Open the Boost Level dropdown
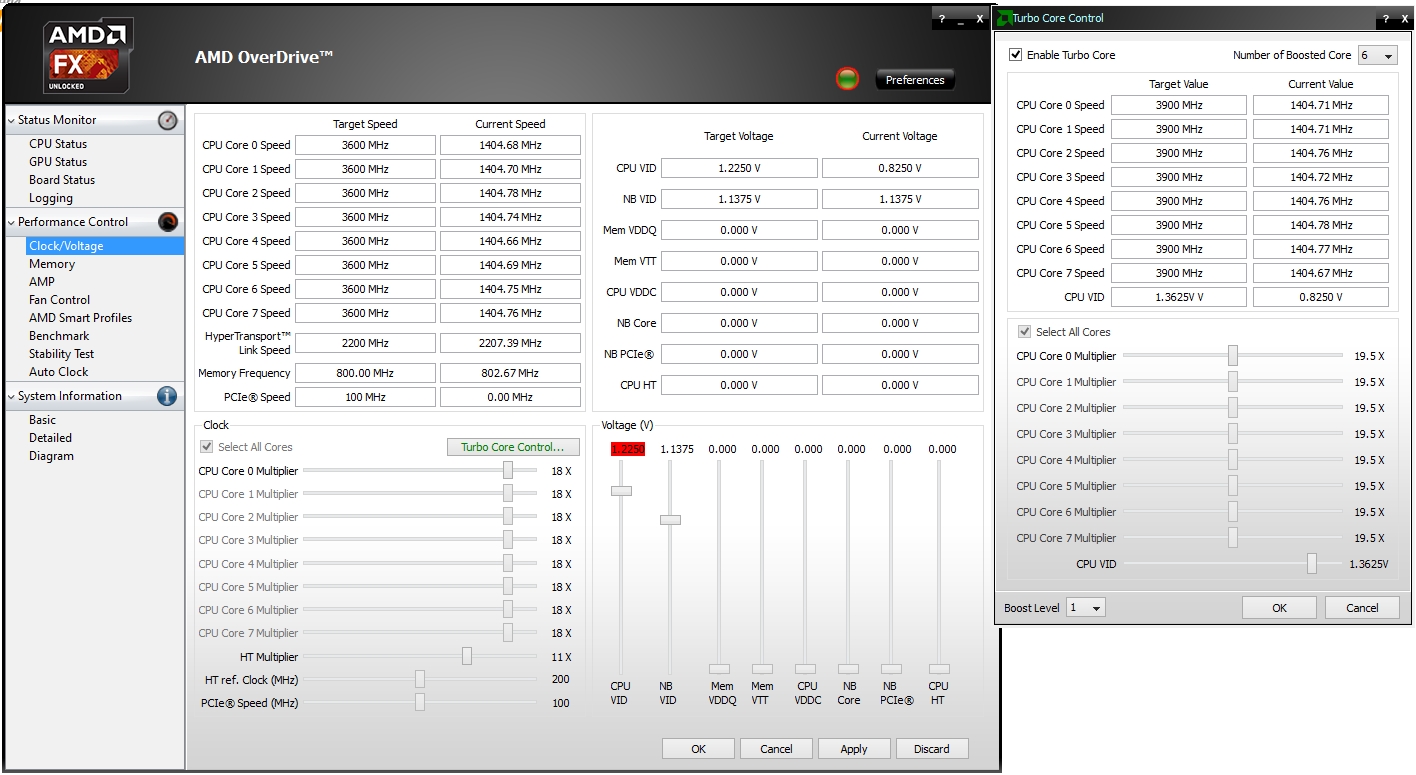Viewport: 1416px width, 775px height. click(1086, 608)
